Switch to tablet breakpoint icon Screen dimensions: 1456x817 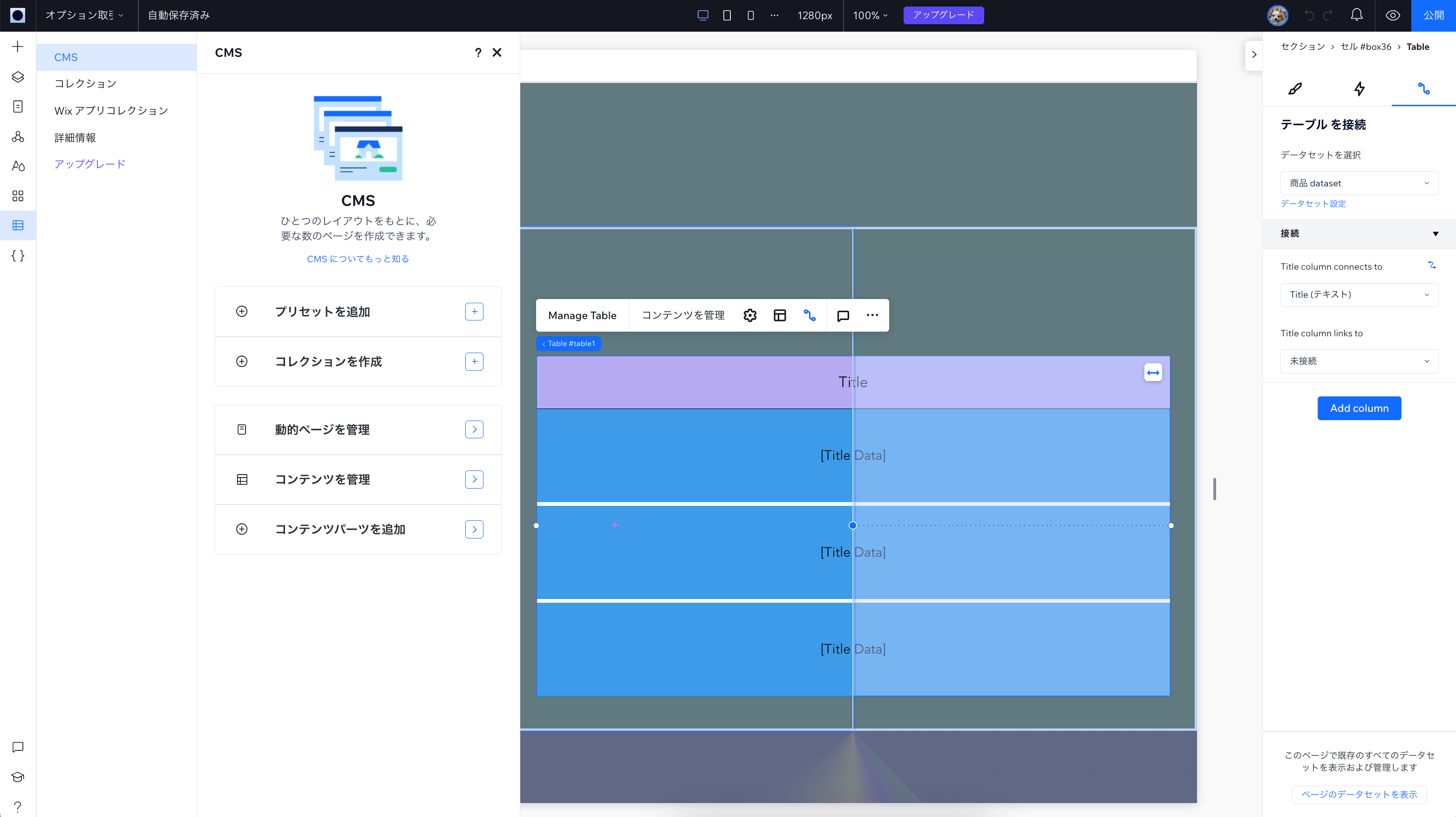click(x=727, y=15)
